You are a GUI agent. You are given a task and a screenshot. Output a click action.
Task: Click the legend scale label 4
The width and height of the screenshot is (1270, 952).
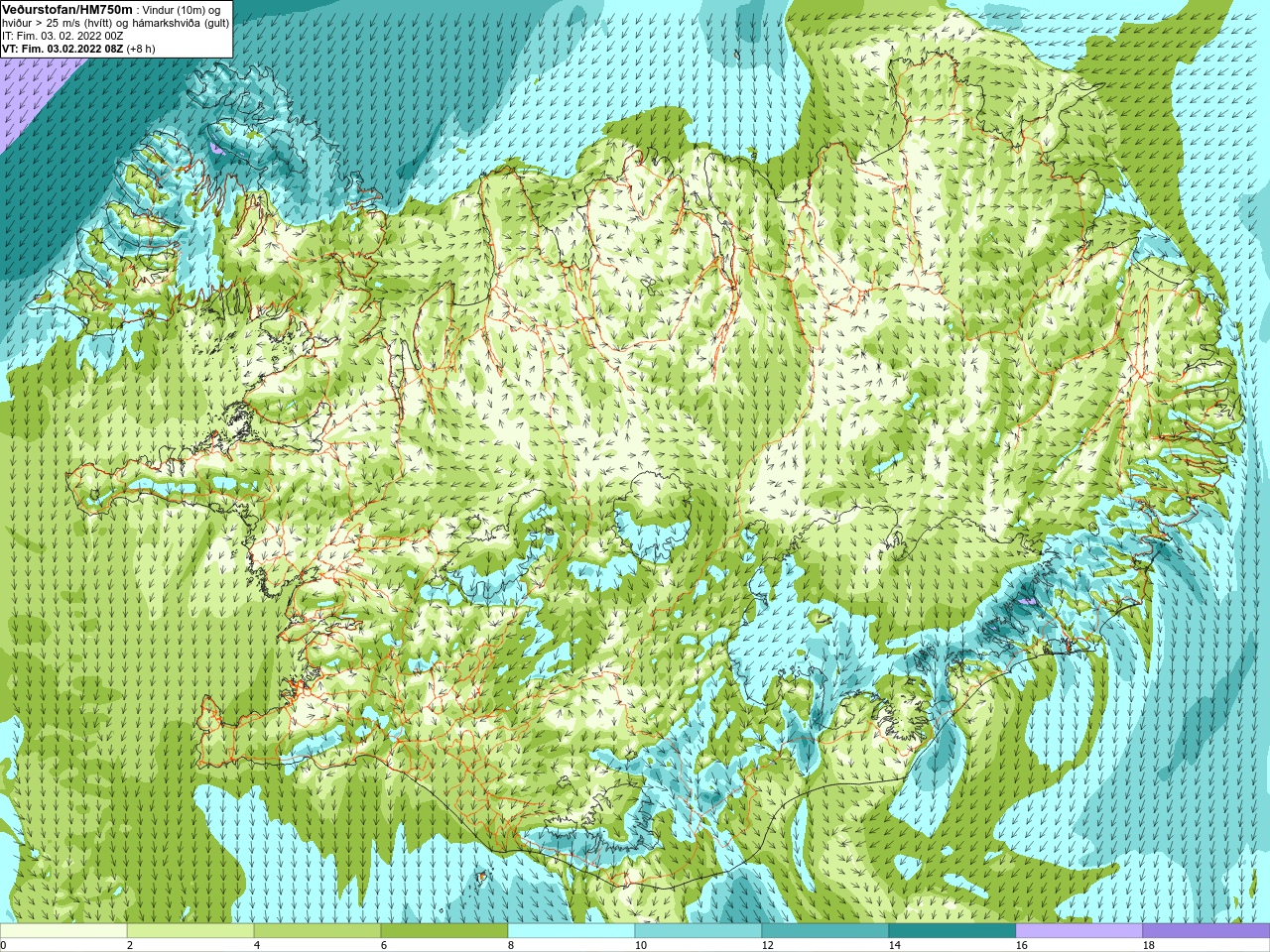[x=257, y=945]
